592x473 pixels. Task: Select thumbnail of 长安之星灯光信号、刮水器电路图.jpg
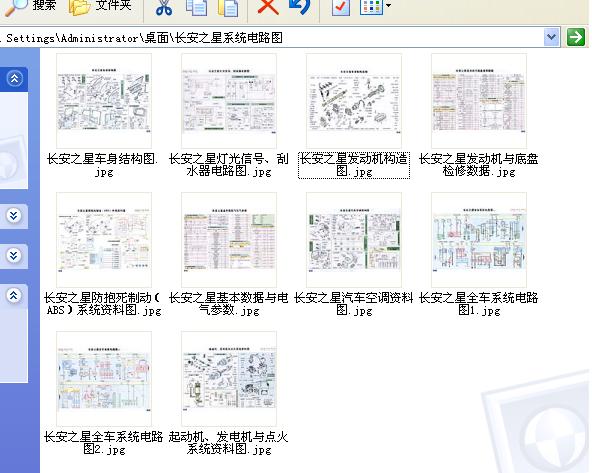(x=229, y=101)
